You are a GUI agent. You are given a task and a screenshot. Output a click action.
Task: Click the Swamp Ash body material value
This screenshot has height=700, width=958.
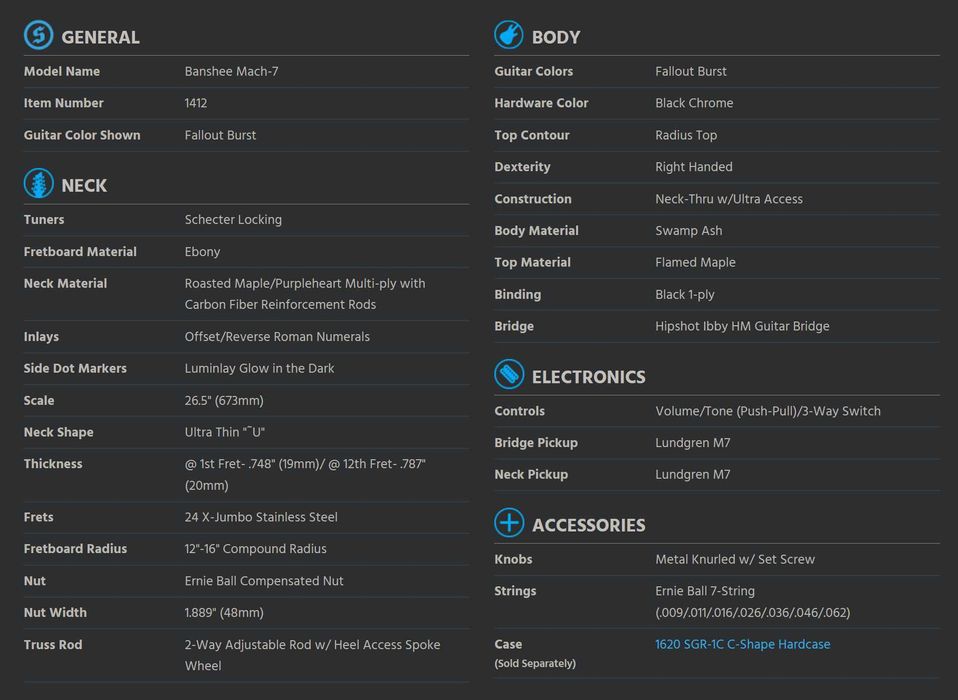(x=689, y=230)
